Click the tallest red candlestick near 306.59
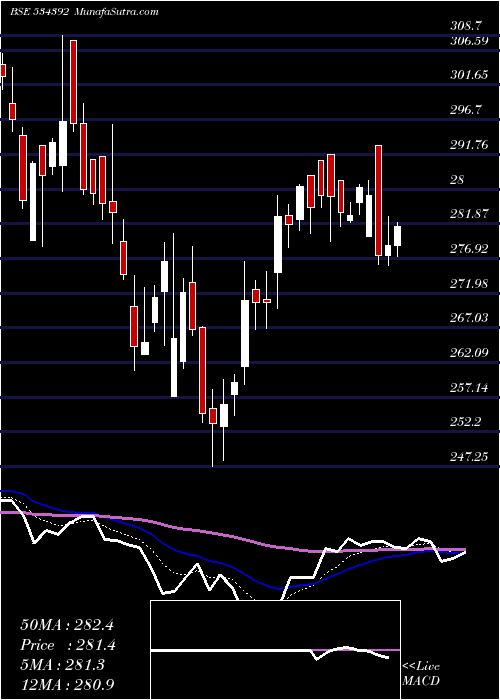This screenshot has height=700, width=500. (x=73, y=82)
